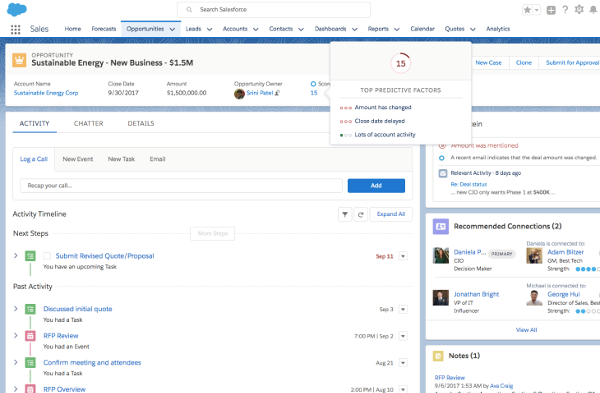The image size is (600, 393).
Task: Open the Sep 3 task actions dropdown
Action: coord(403,309)
